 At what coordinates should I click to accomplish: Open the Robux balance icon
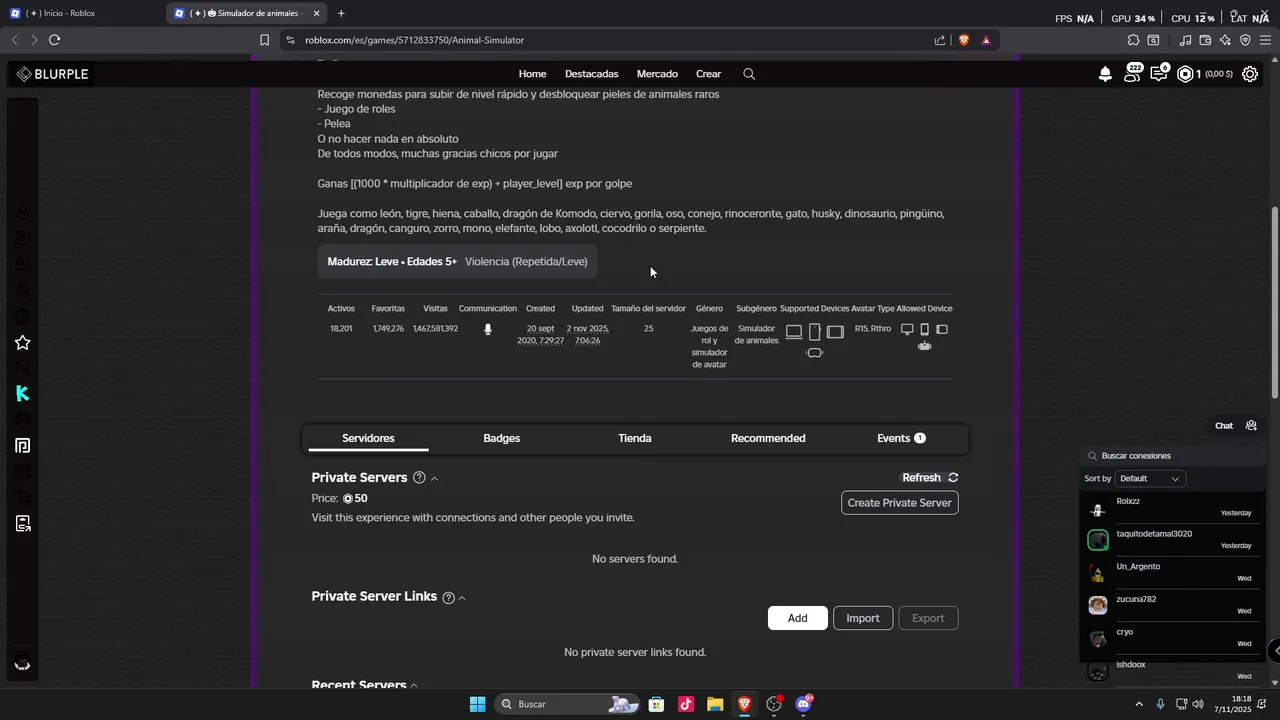pyautogui.click(x=1185, y=74)
